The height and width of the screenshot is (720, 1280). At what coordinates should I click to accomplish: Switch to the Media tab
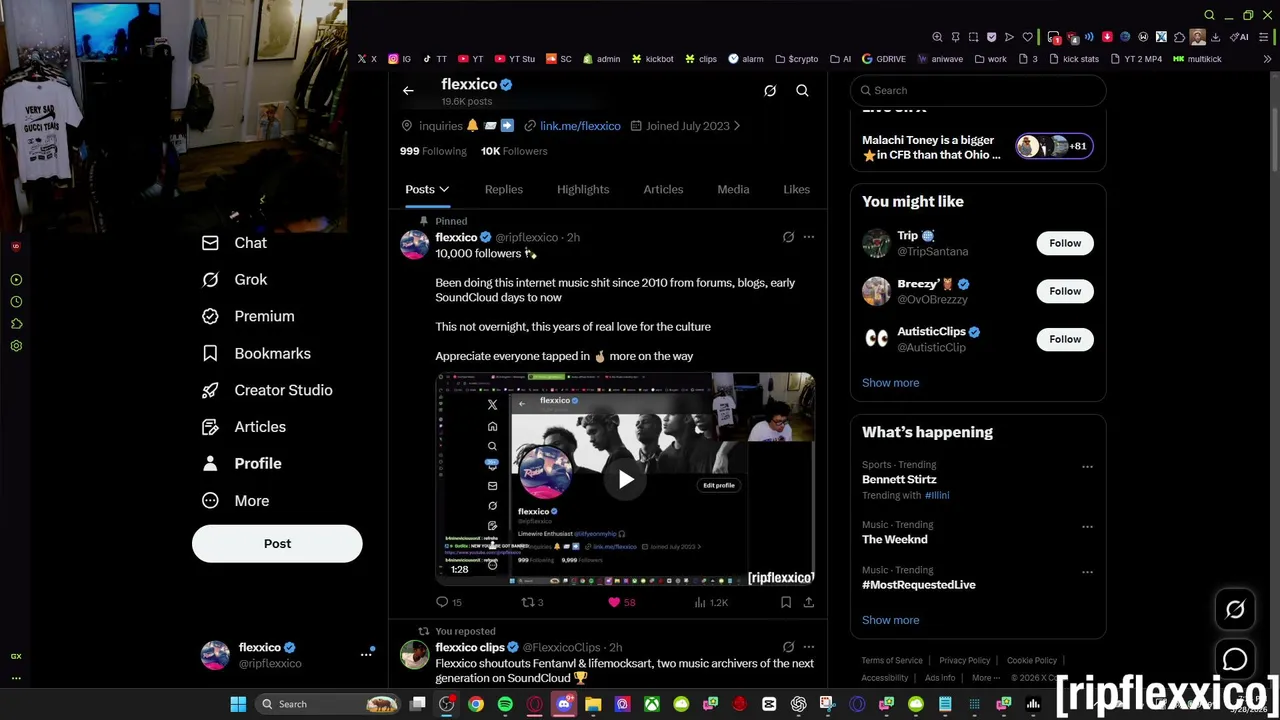(x=733, y=189)
